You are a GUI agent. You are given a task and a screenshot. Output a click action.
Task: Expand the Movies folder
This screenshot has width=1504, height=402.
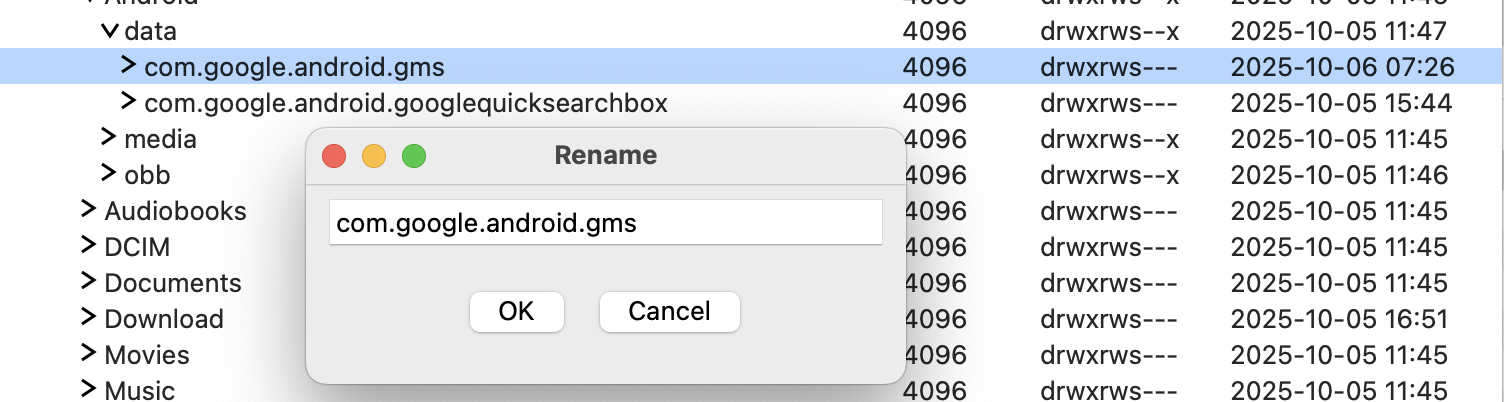click(89, 355)
